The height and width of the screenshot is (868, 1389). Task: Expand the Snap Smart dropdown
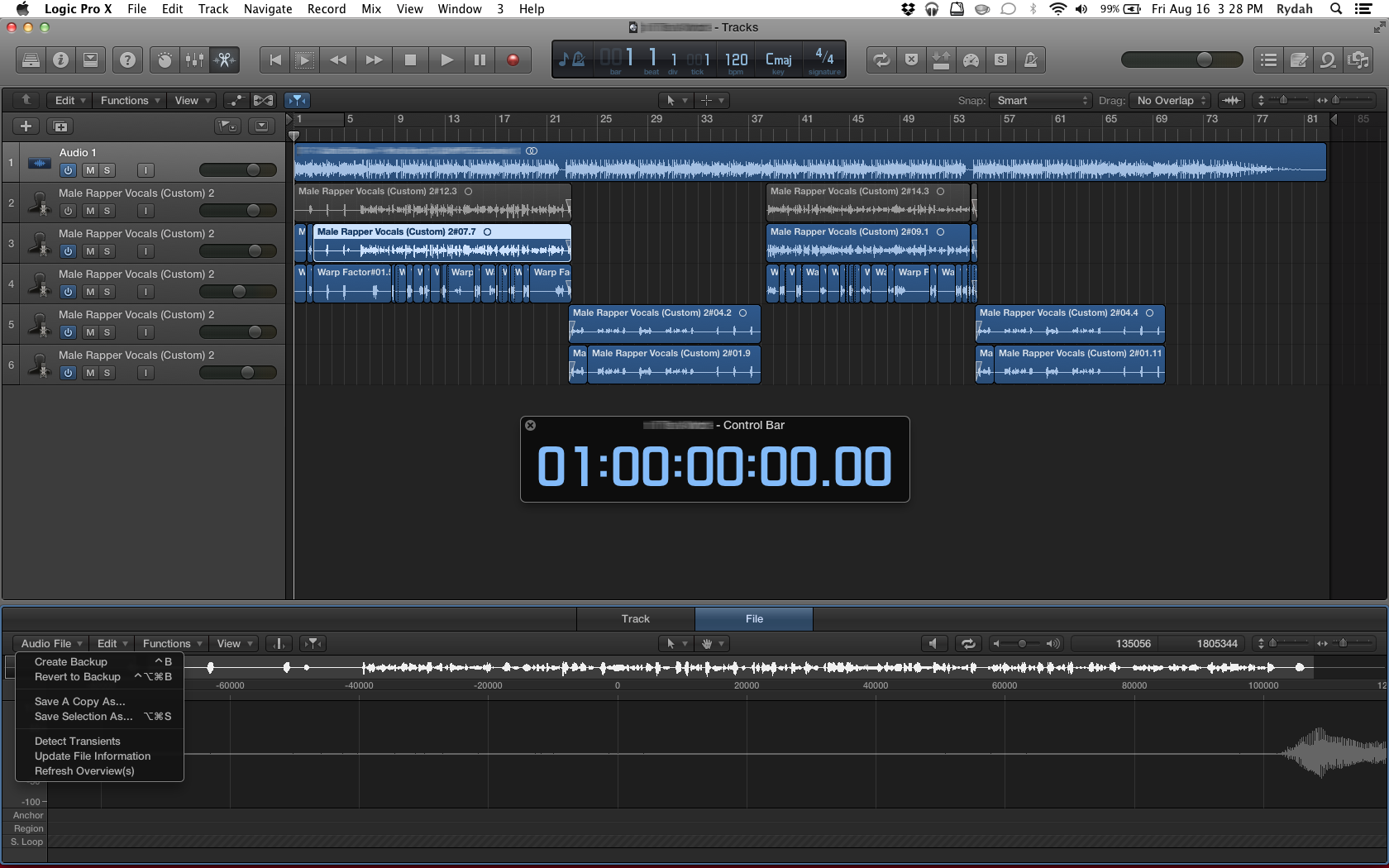tap(1042, 100)
